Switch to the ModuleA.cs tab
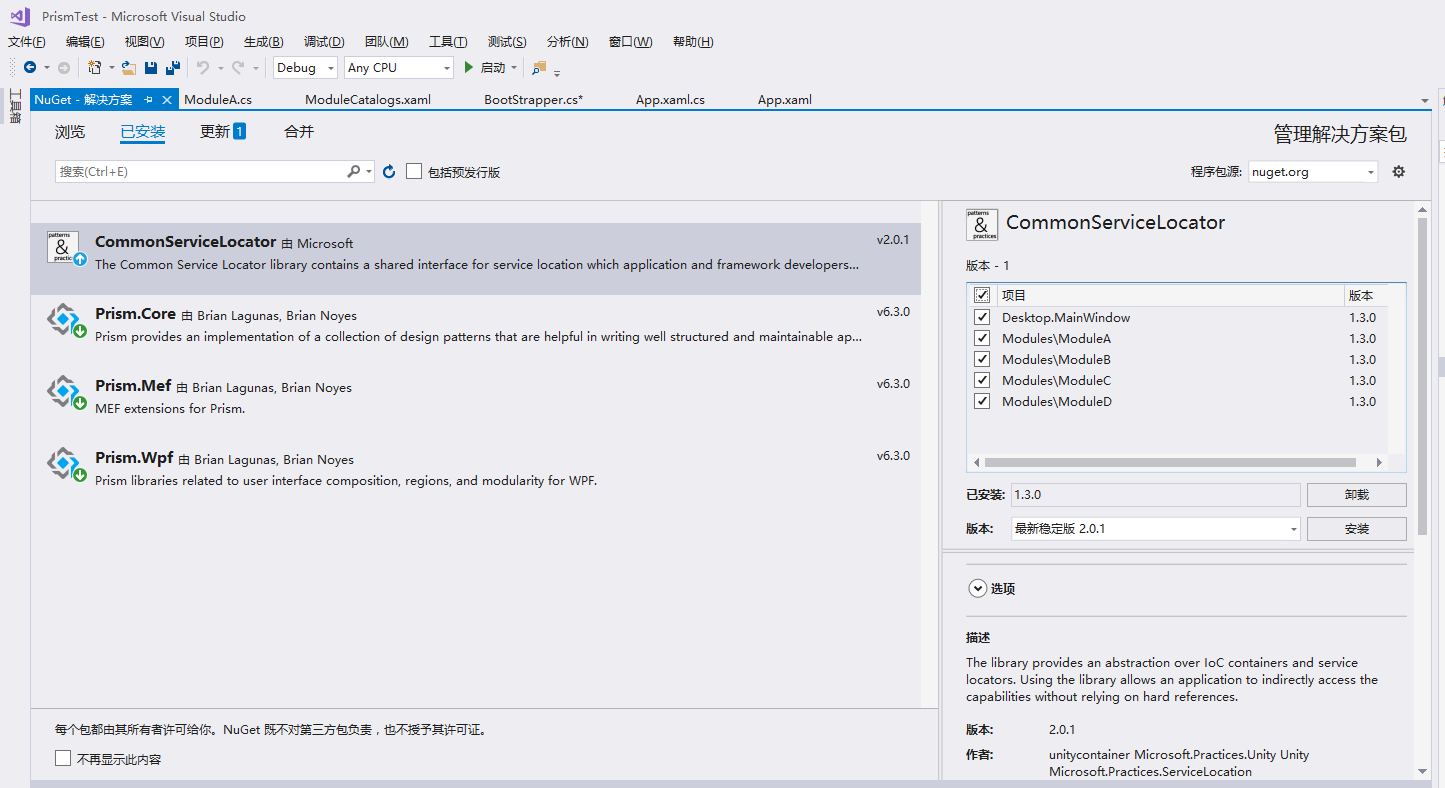The height and width of the screenshot is (788, 1445). (x=218, y=100)
